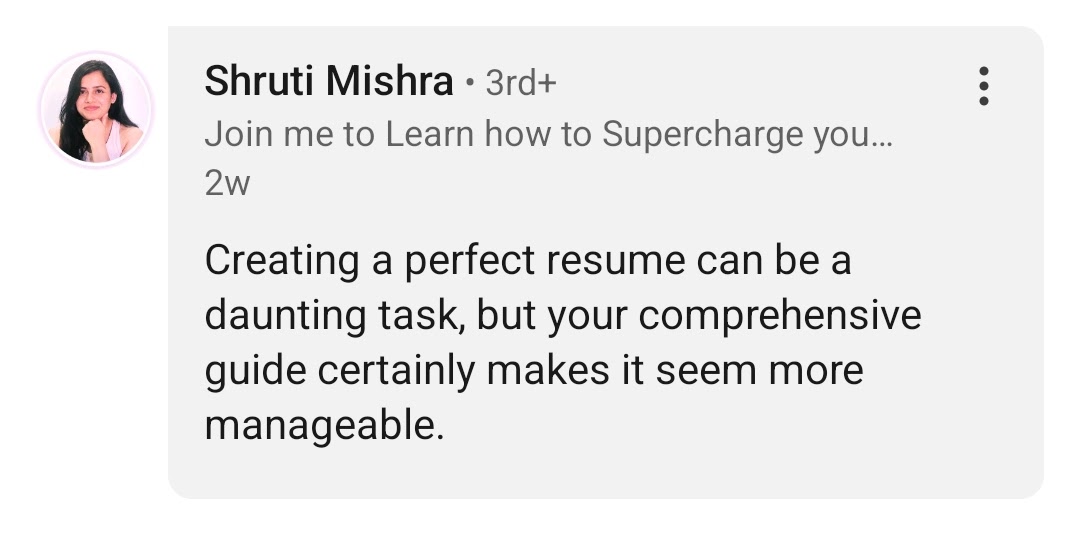This screenshot has width=1080, height=538.
Task: Click the "3rd+" connection degree label
Action: click(x=520, y=83)
